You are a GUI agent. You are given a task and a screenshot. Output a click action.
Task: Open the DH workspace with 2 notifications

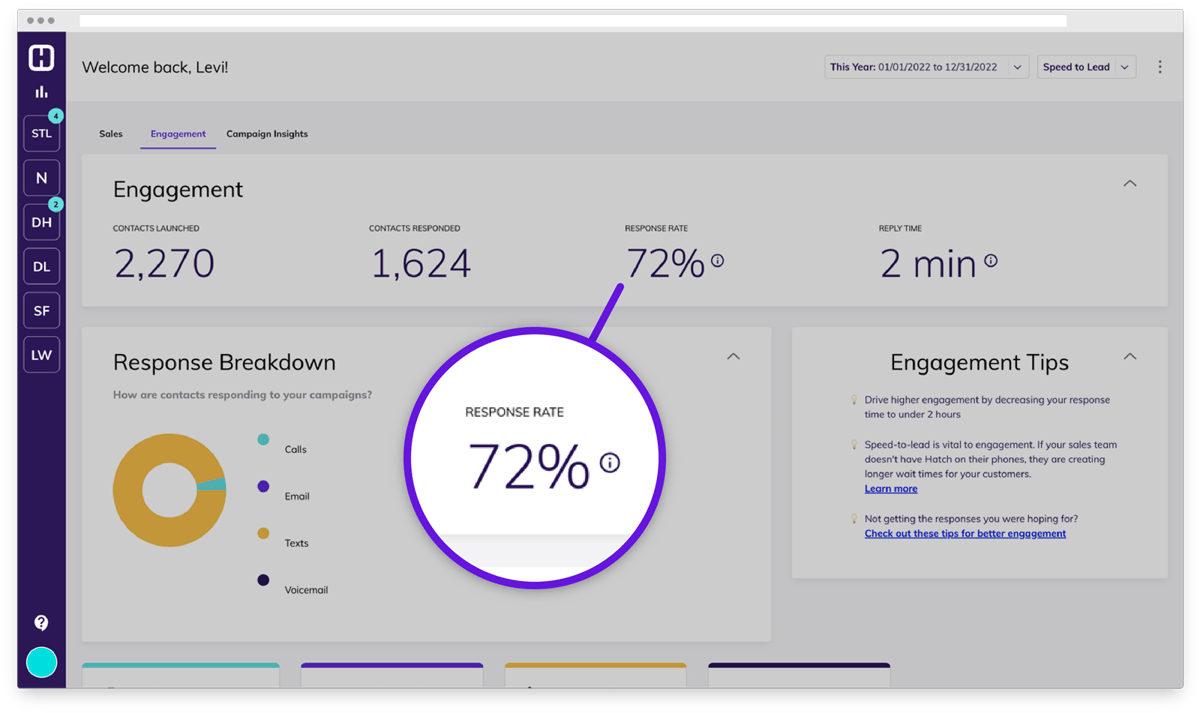tap(41, 222)
